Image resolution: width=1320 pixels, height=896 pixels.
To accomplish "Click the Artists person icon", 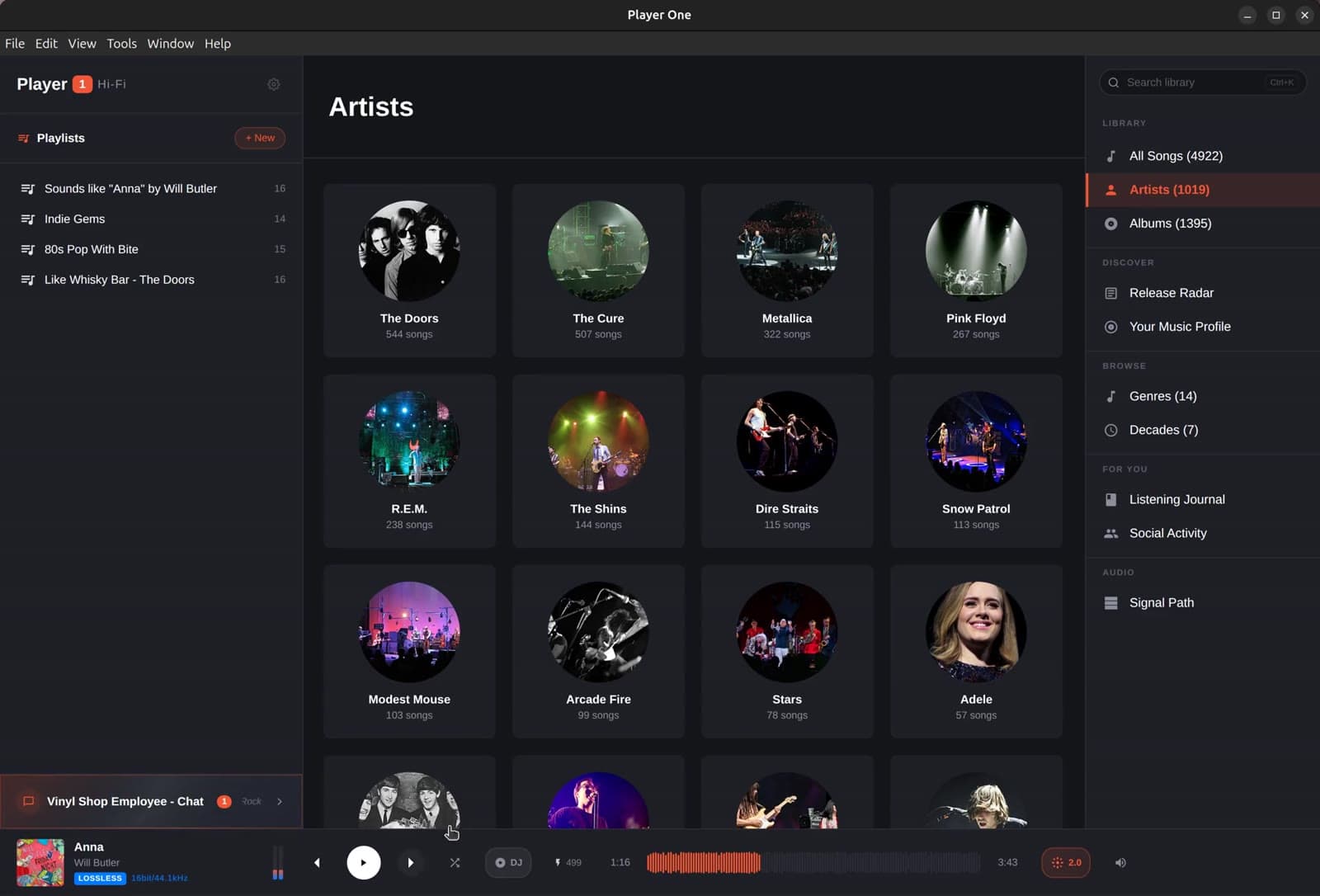I will (x=1111, y=190).
